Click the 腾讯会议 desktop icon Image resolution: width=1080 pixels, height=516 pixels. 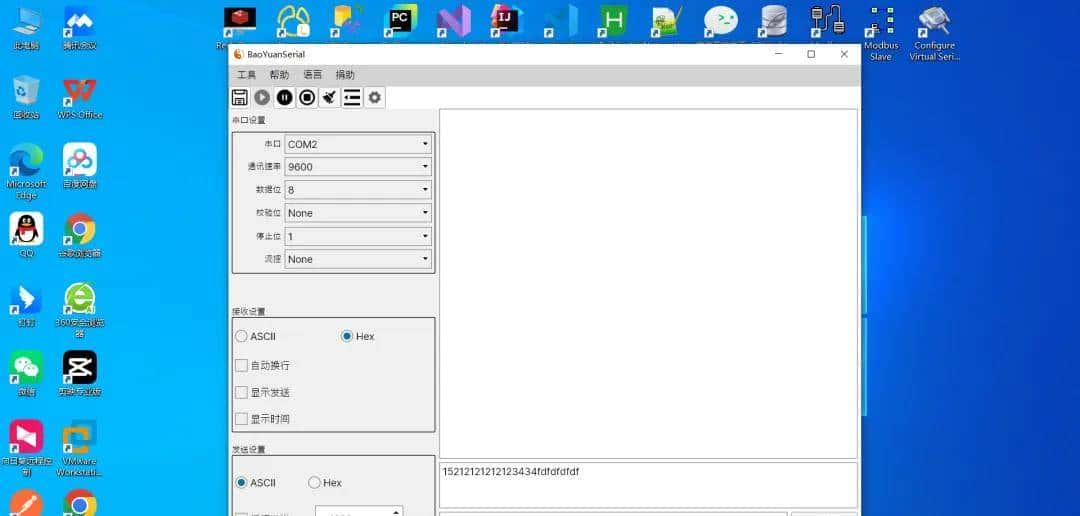pos(80,28)
